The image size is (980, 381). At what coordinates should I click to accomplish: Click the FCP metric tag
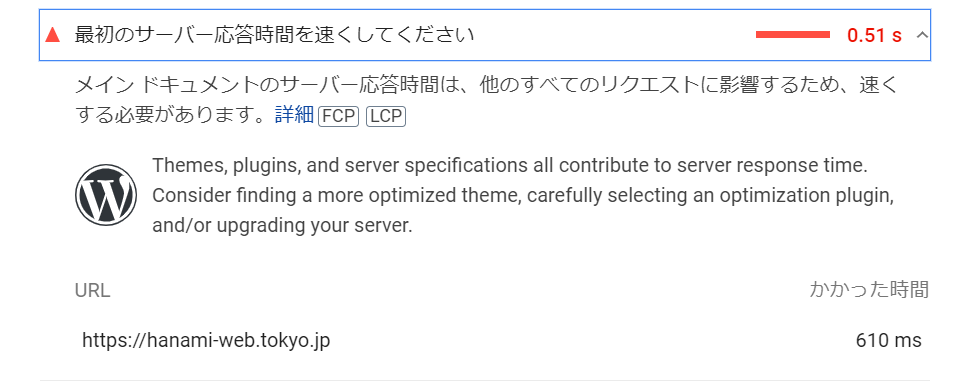click(338, 116)
